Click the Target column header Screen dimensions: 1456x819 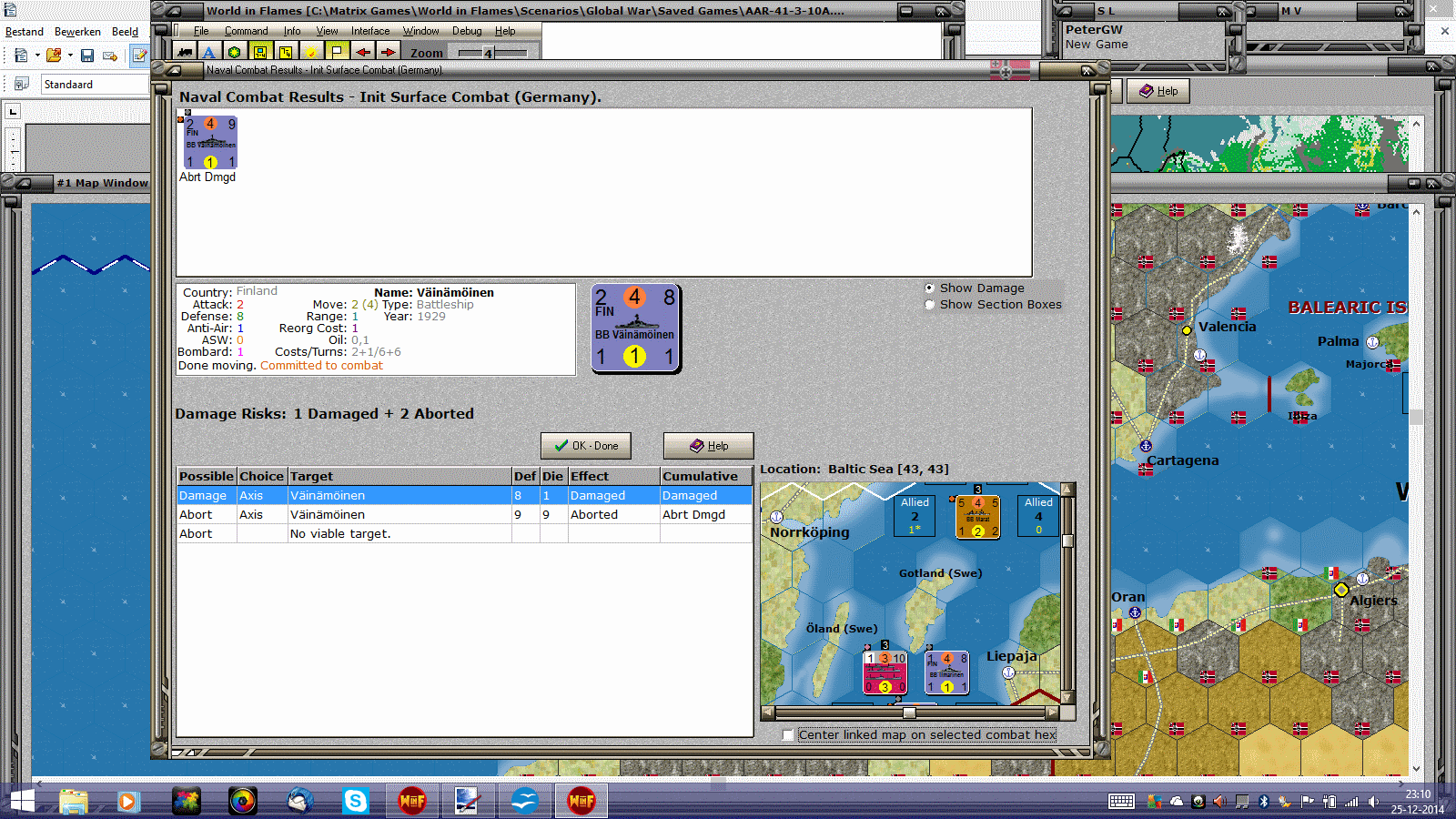pos(399,476)
